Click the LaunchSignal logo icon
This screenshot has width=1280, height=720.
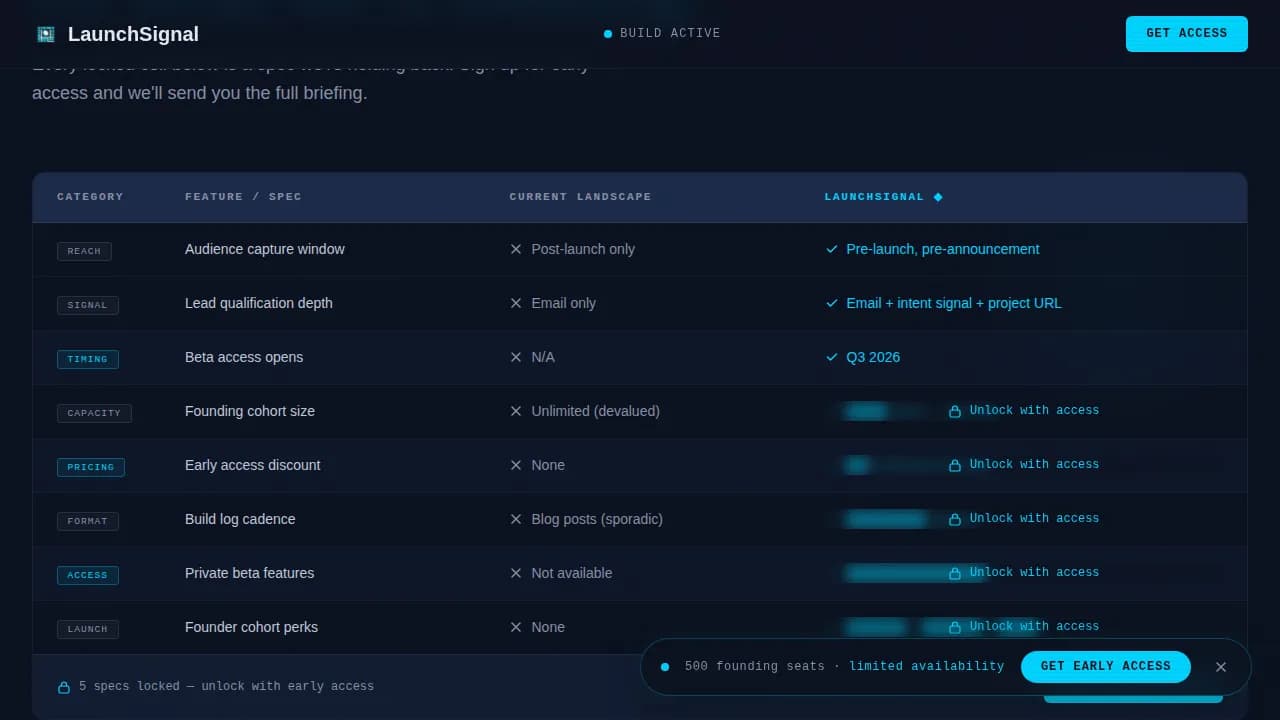pyautogui.click(x=46, y=34)
